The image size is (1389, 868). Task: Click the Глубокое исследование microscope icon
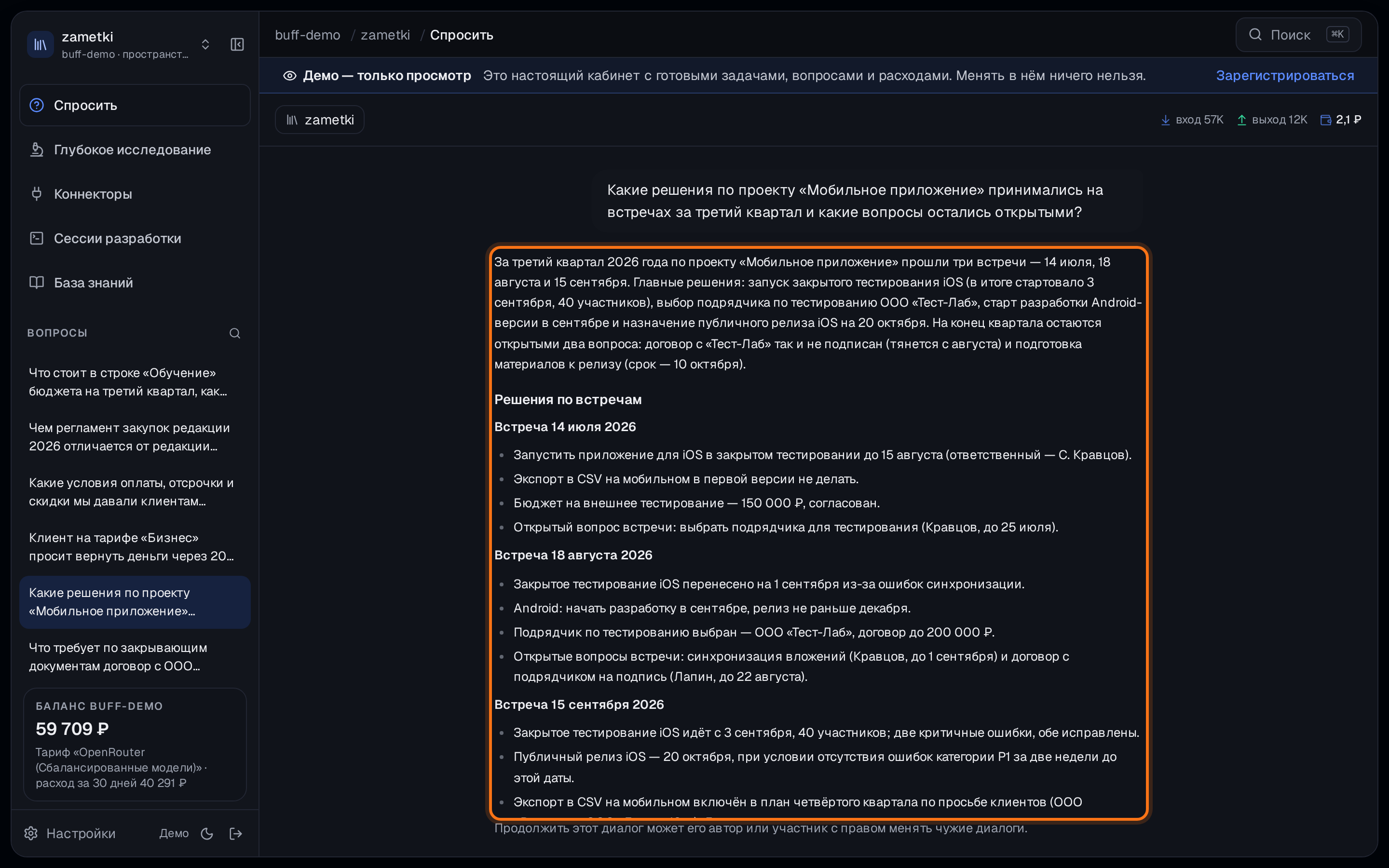[37, 149]
